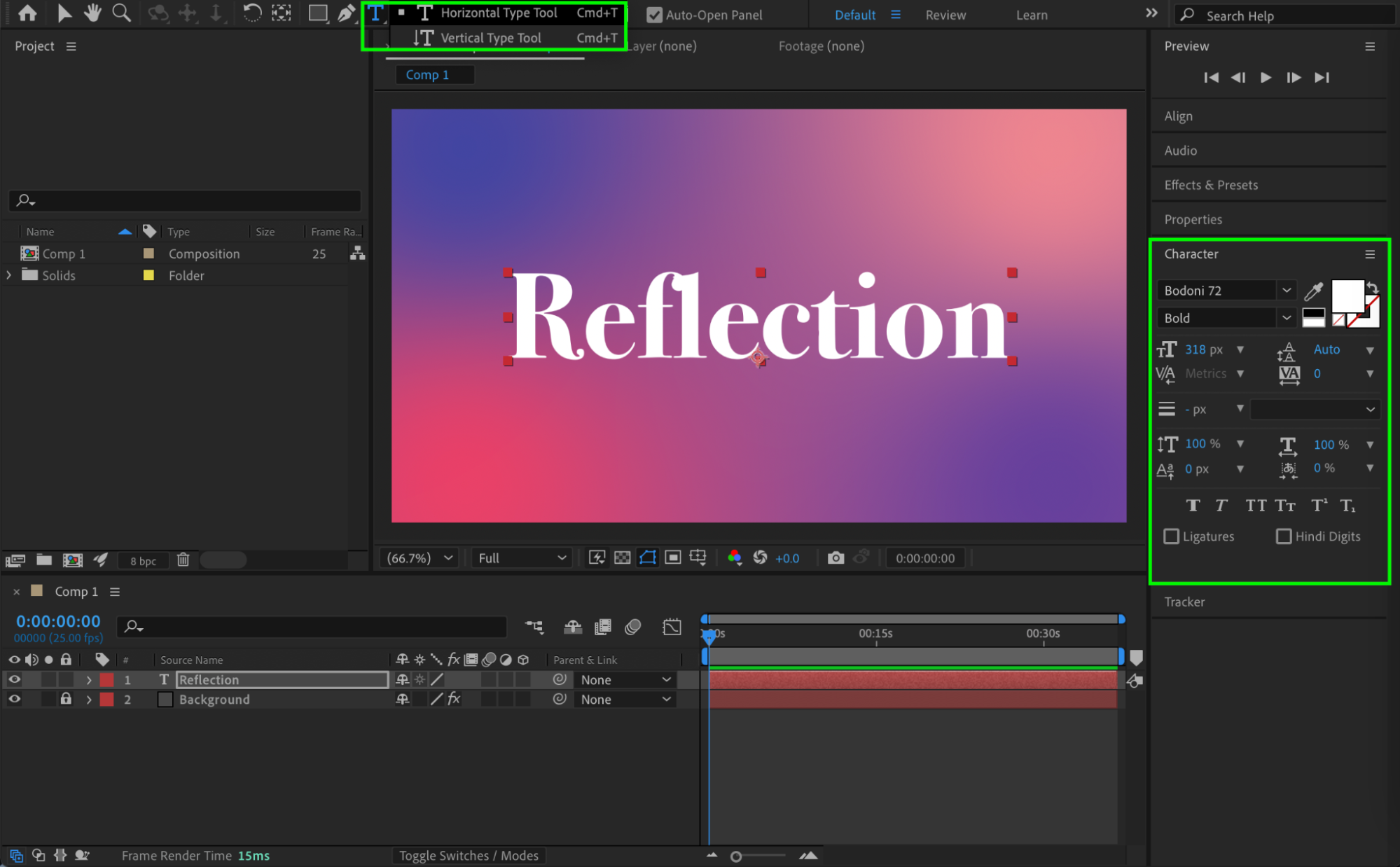The height and width of the screenshot is (867, 1400).
Task: Click the trash icon in Project panel
Action: 183,560
